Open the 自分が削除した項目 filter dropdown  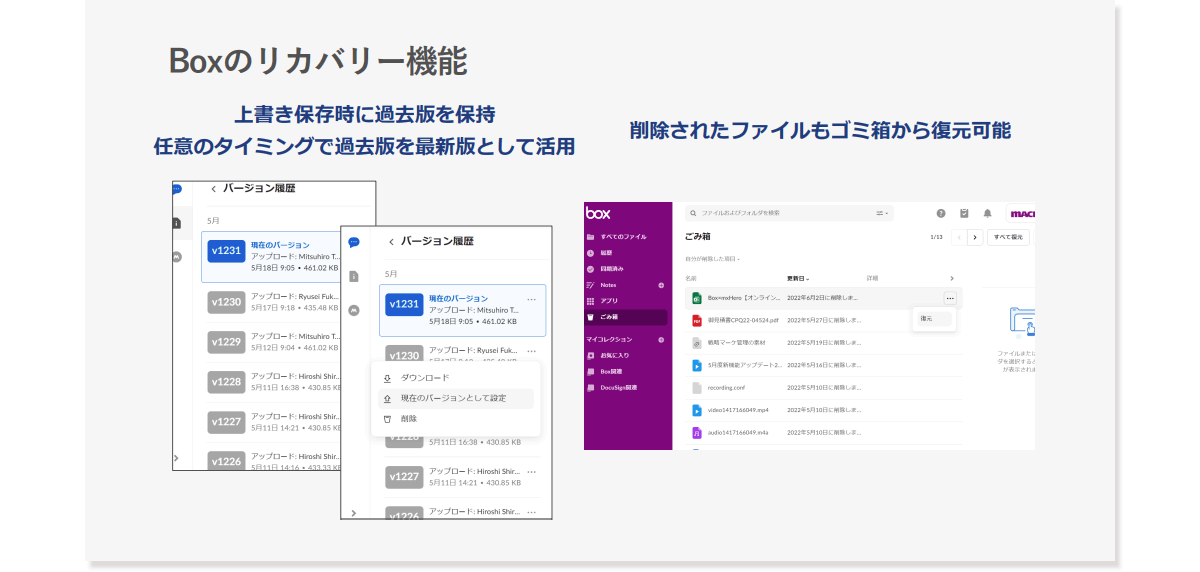point(713,259)
